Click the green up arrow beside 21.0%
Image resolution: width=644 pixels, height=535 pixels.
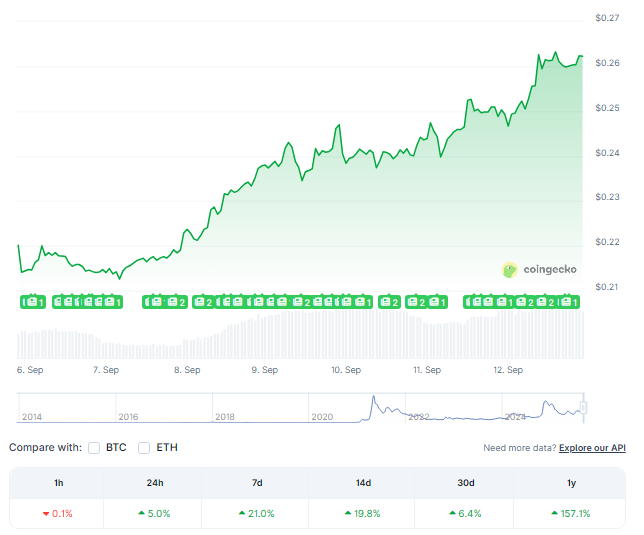tap(243, 514)
